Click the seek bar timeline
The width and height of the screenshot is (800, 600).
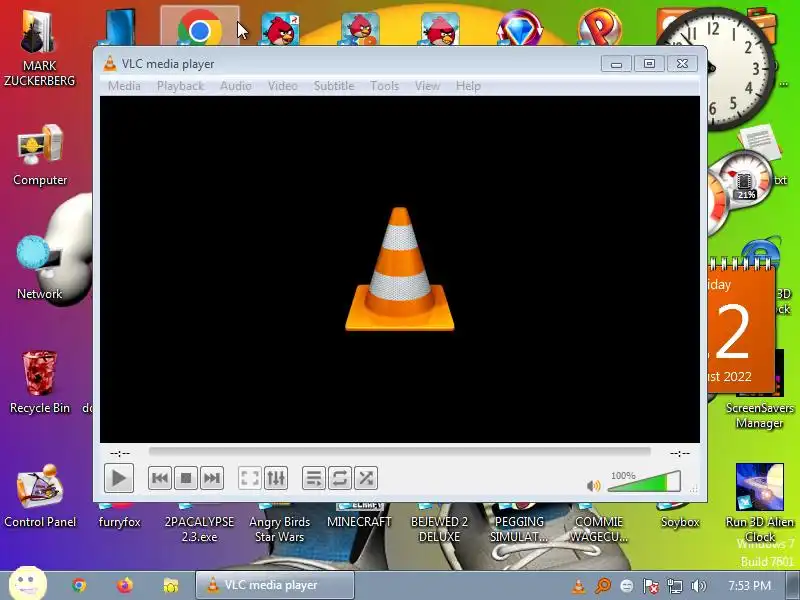(399, 452)
